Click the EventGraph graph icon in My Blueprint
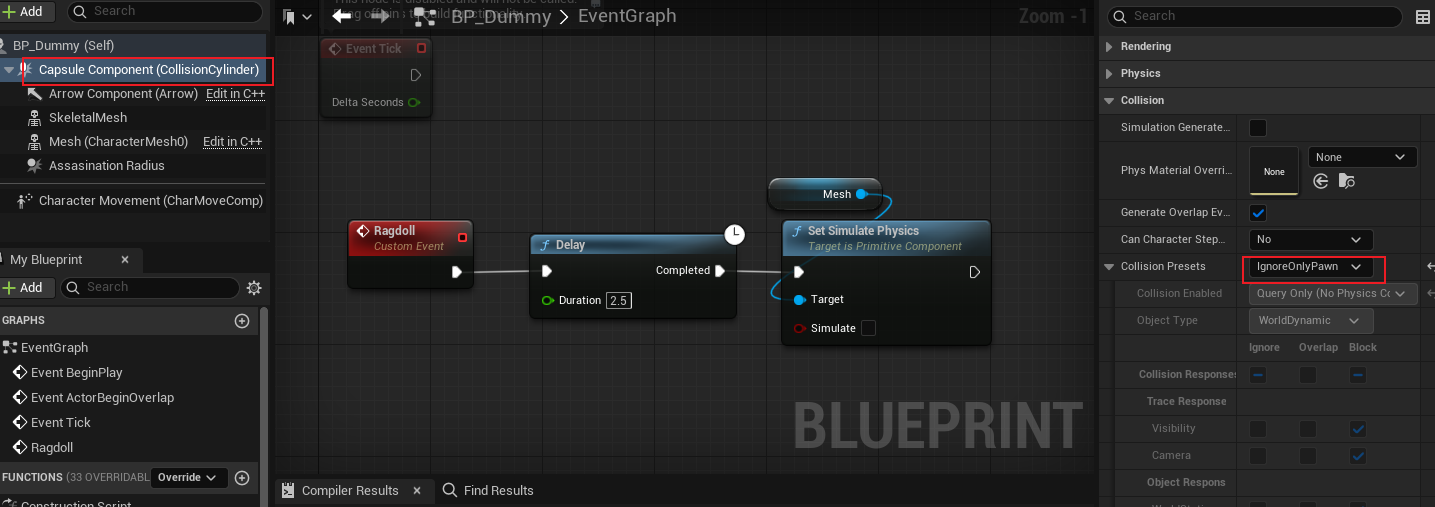Screen dimensions: 1435x507 pos(11,348)
